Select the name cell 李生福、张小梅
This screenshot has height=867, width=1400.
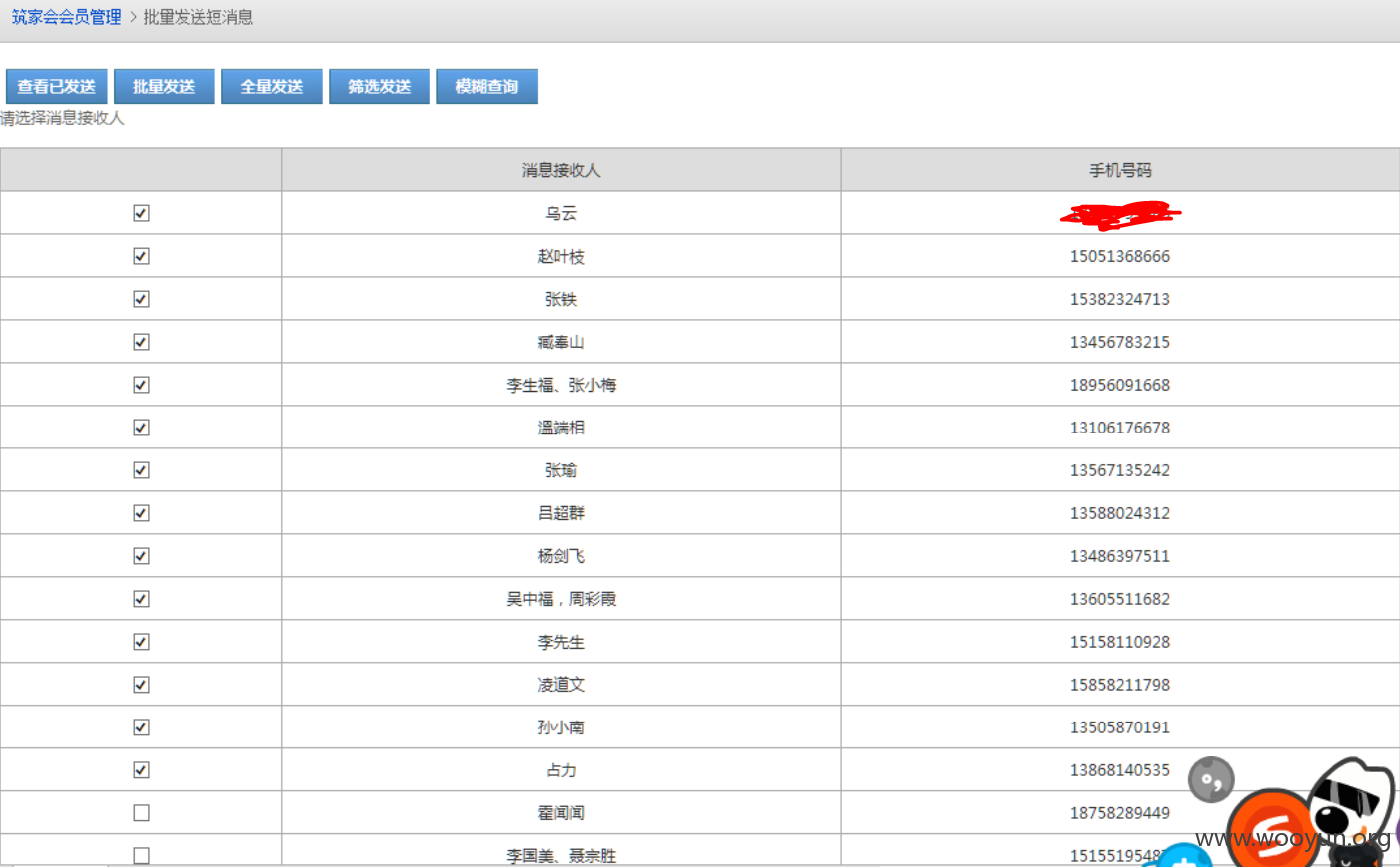click(561, 385)
